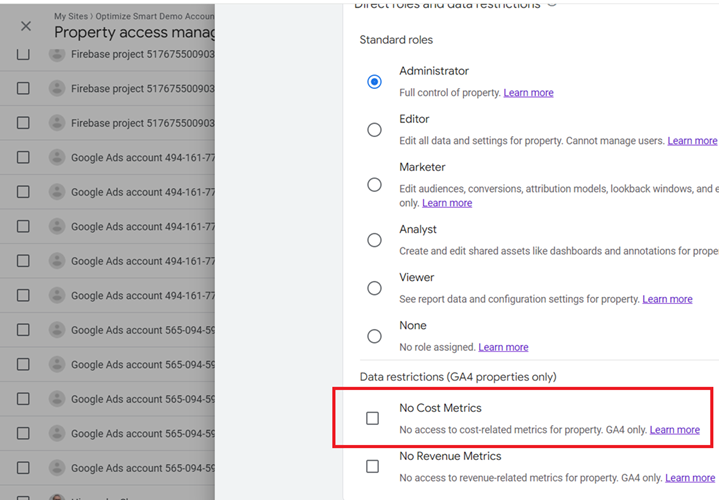Open Learn more link for No Cost Metrics

pos(675,430)
